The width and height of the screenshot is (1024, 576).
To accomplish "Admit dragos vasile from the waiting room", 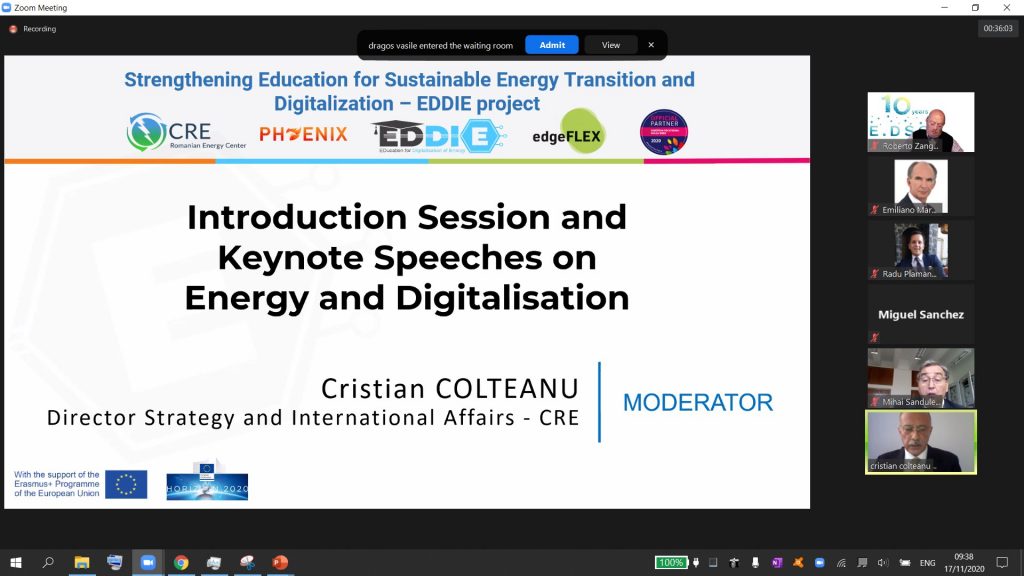I will (552, 45).
